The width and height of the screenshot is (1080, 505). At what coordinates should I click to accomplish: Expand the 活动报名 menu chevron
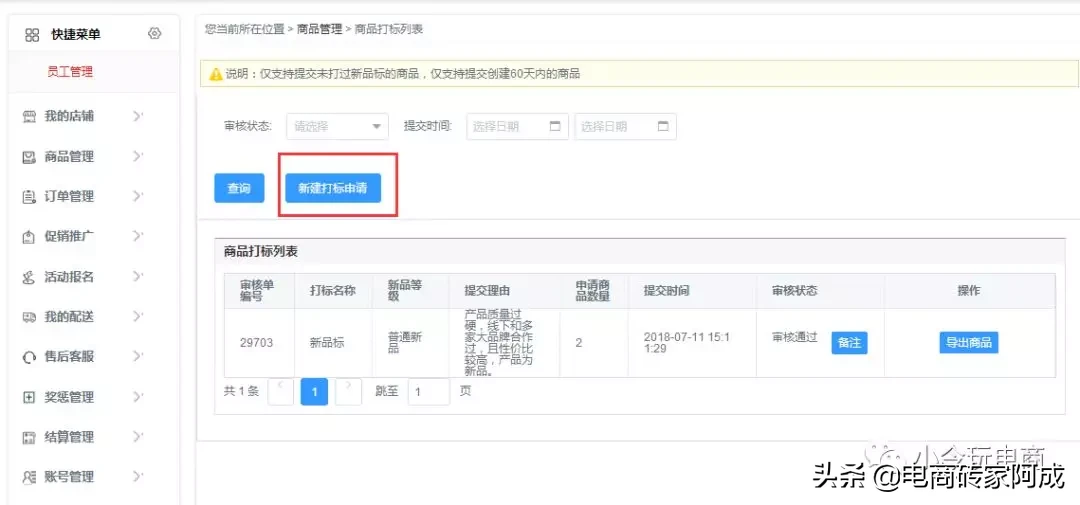pos(138,276)
